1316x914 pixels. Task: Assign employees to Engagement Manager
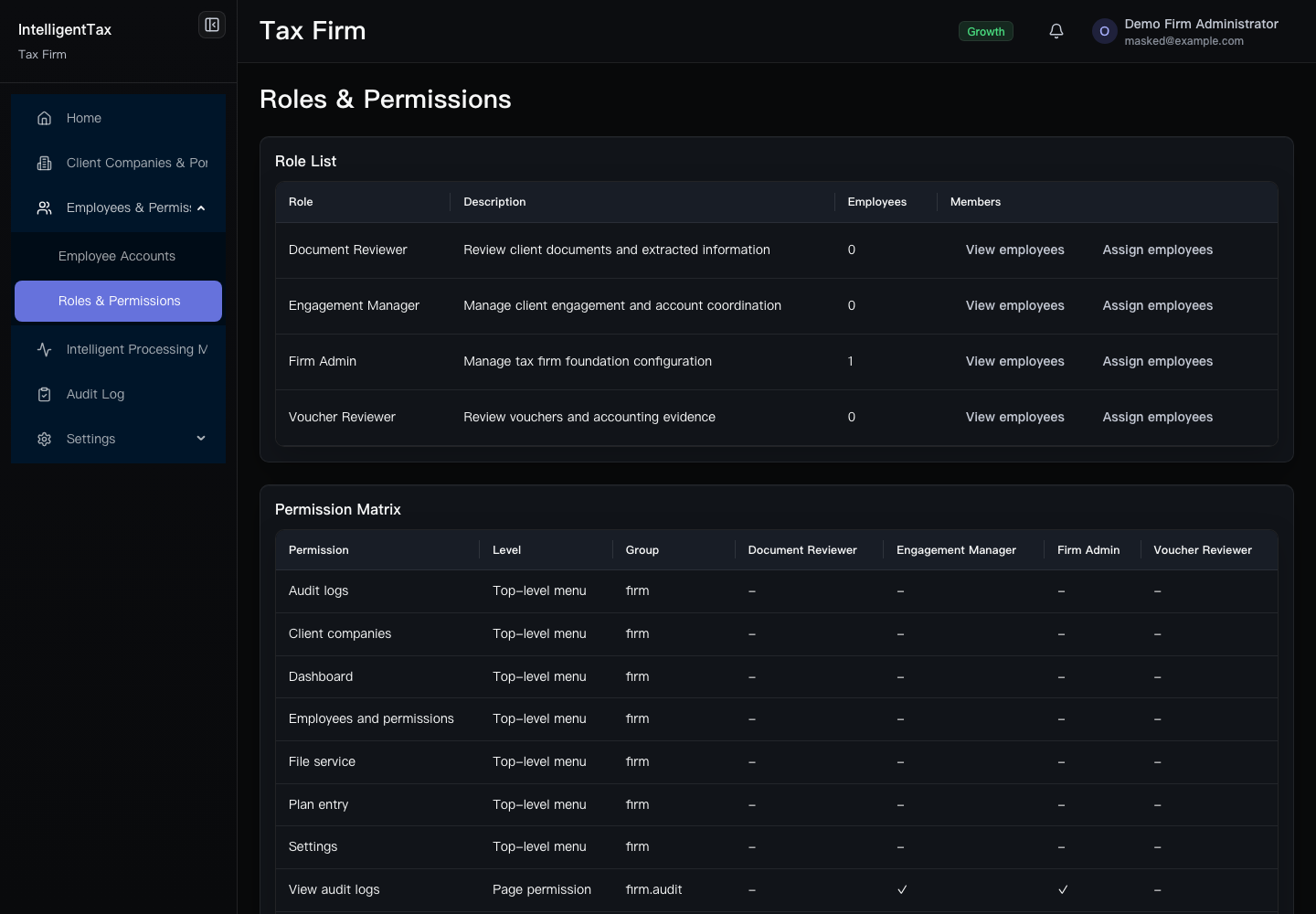click(x=1158, y=305)
